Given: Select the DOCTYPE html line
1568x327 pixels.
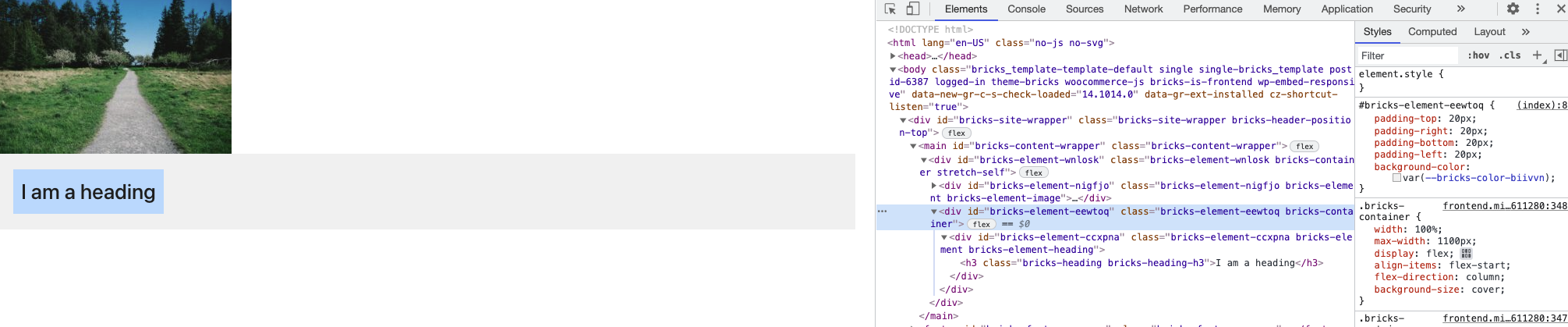Looking at the screenshot, I should (930, 30).
